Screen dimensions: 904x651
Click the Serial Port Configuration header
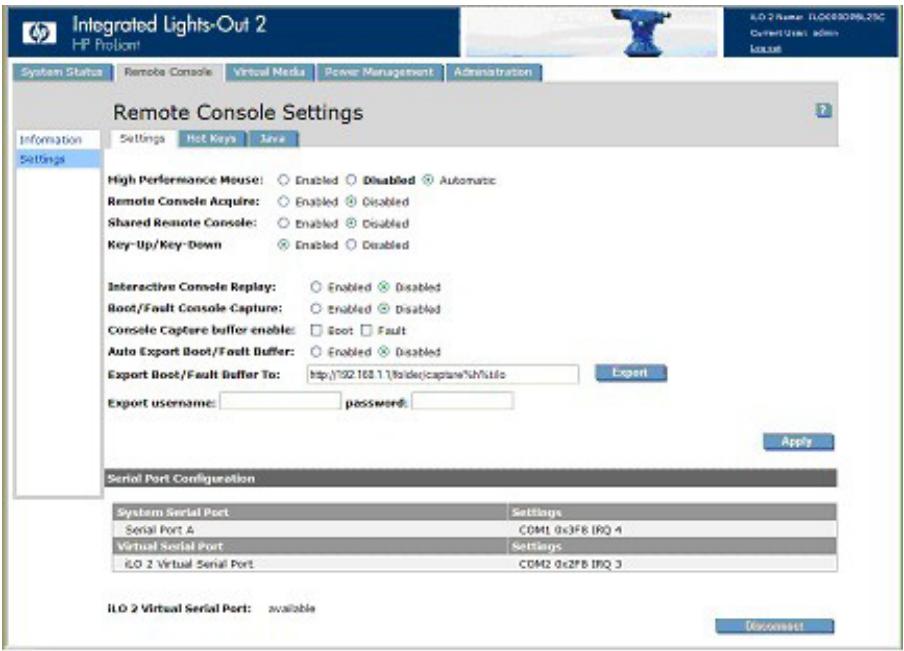point(470,478)
